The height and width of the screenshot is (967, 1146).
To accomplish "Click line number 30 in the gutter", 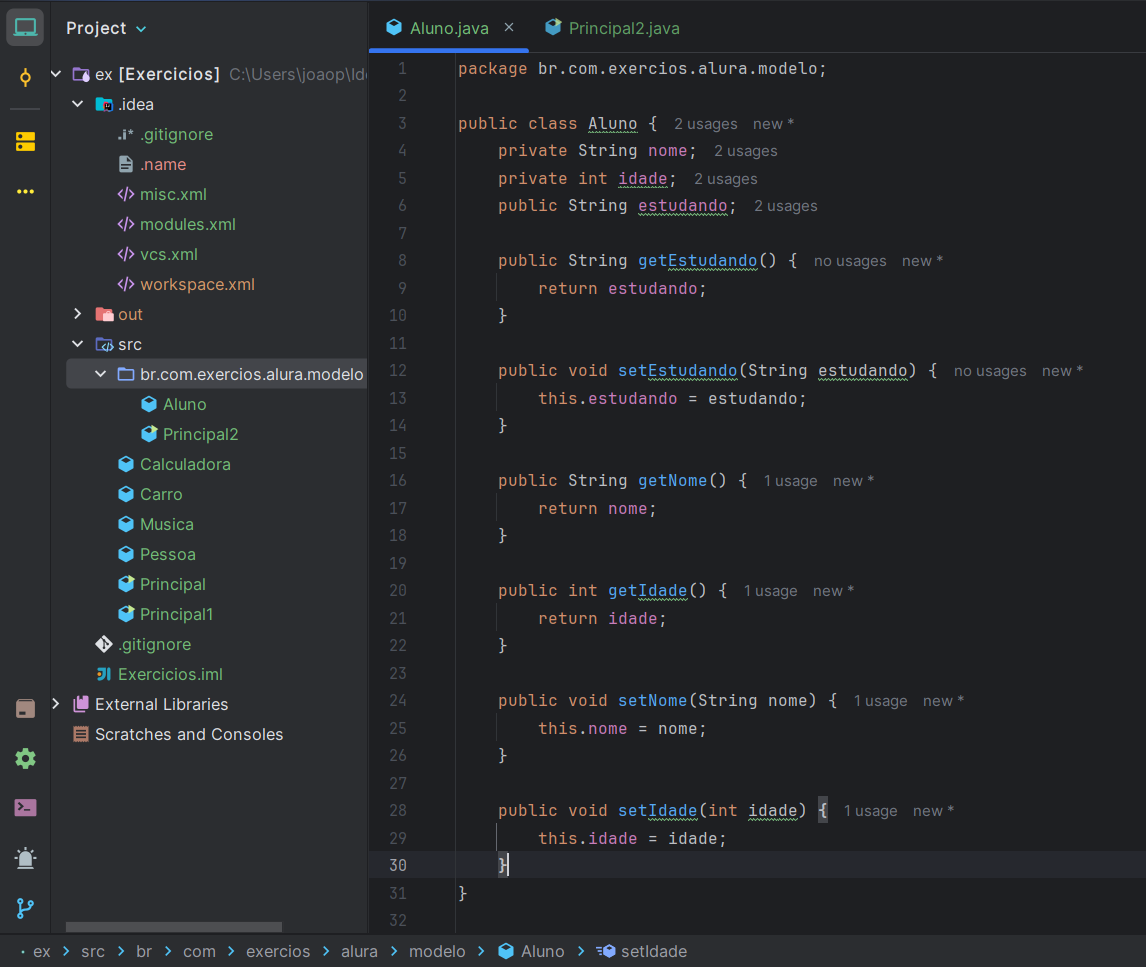I will [398, 865].
